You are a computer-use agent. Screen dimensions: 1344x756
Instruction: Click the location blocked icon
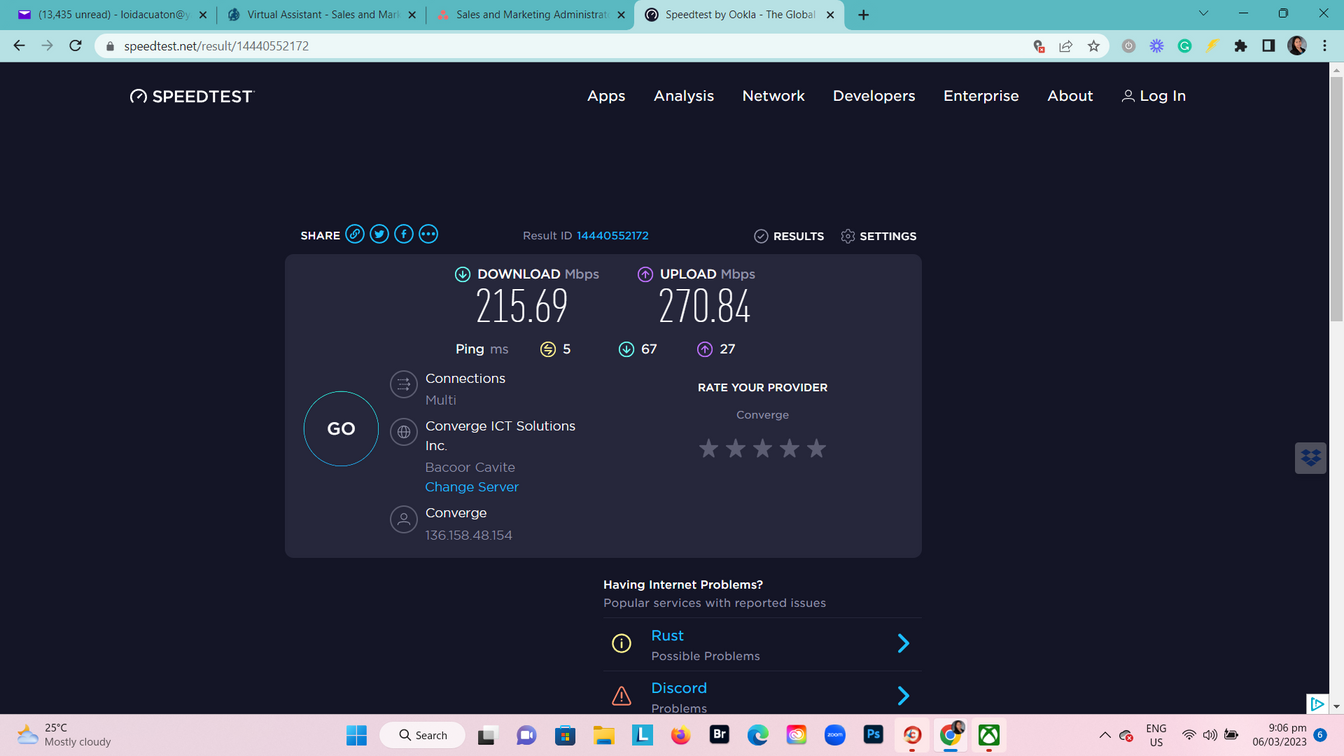[x=1039, y=46]
